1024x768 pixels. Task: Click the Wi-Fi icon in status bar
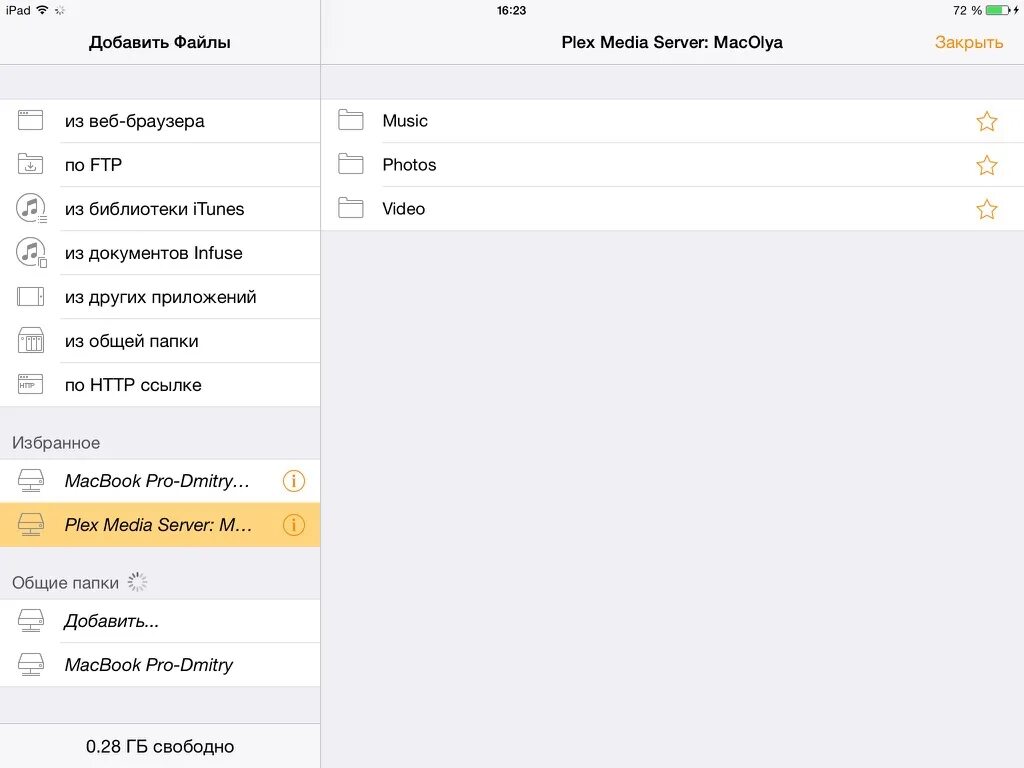(x=42, y=10)
